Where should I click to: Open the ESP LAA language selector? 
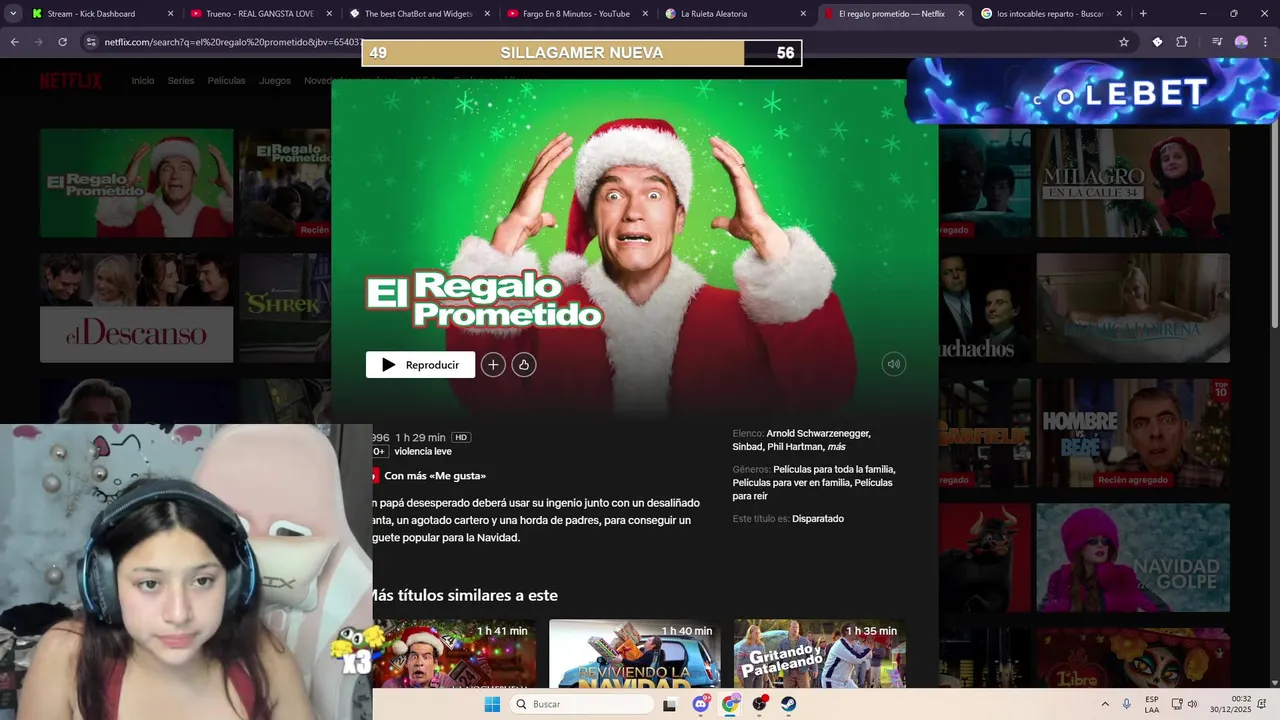[1152, 704]
